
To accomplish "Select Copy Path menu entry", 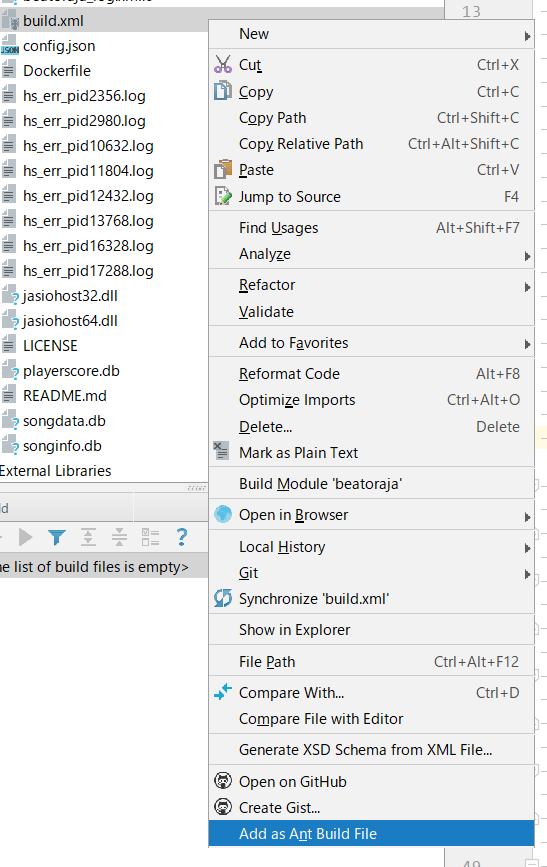I will pos(371,118).
